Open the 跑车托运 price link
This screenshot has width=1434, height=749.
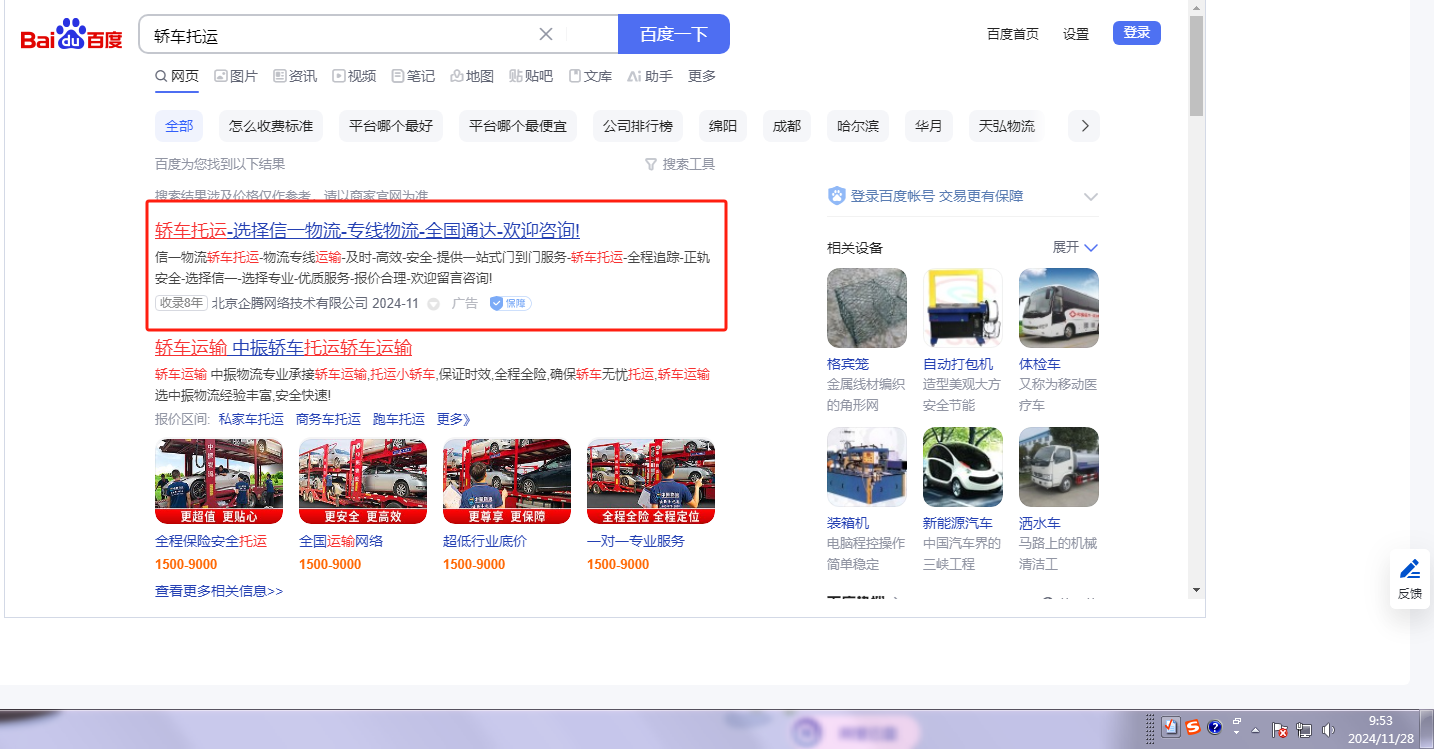click(x=399, y=419)
